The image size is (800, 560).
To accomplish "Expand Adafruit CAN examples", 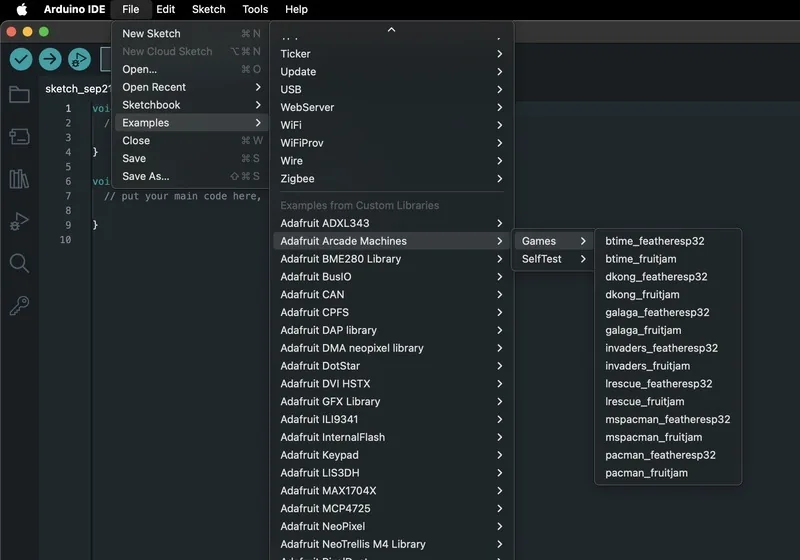I will (x=391, y=295).
